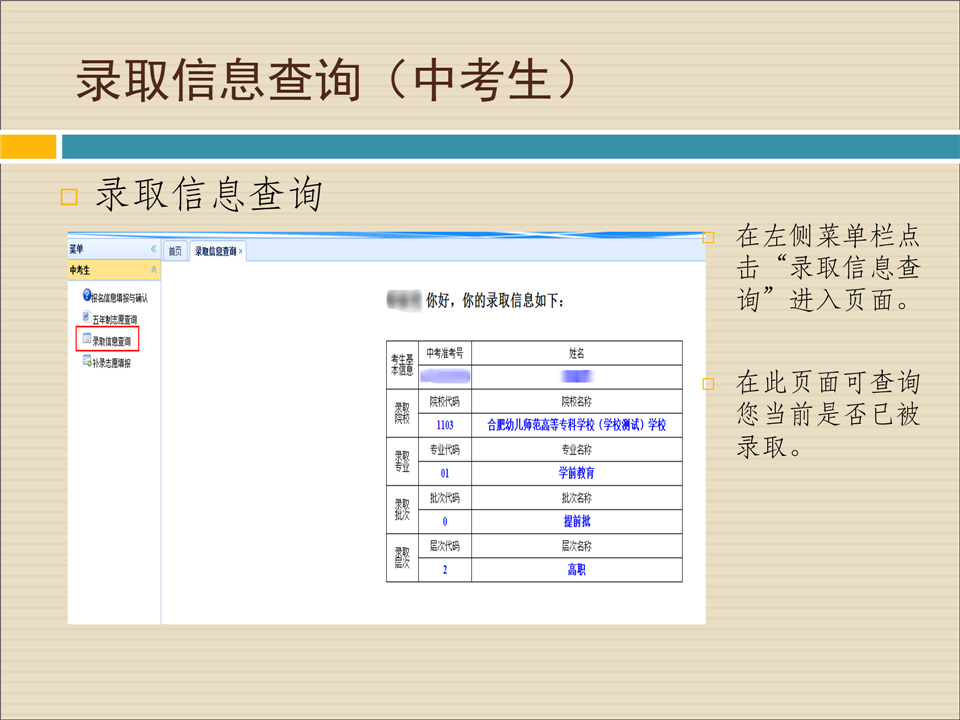960x720 pixels.
Task: Click the major name 学前教育
Action: click(x=576, y=473)
